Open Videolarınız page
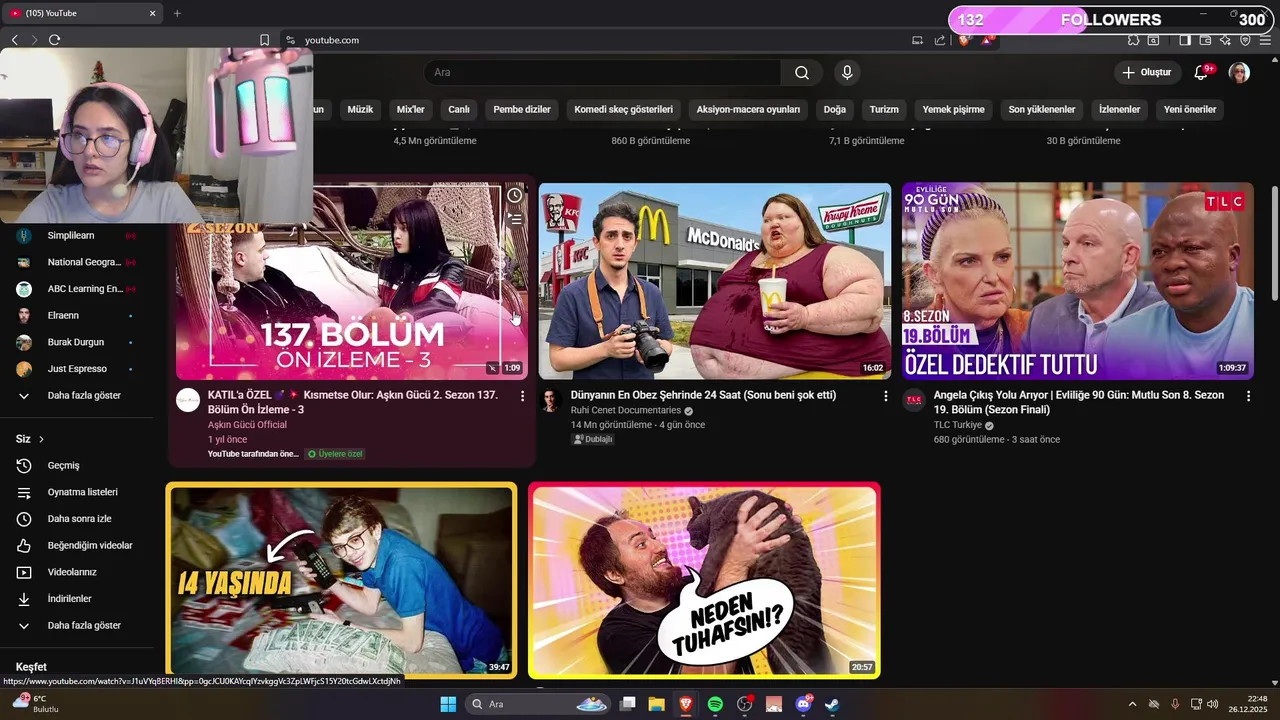Image resolution: width=1280 pixels, height=720 pixels. [x=77, y=572]
